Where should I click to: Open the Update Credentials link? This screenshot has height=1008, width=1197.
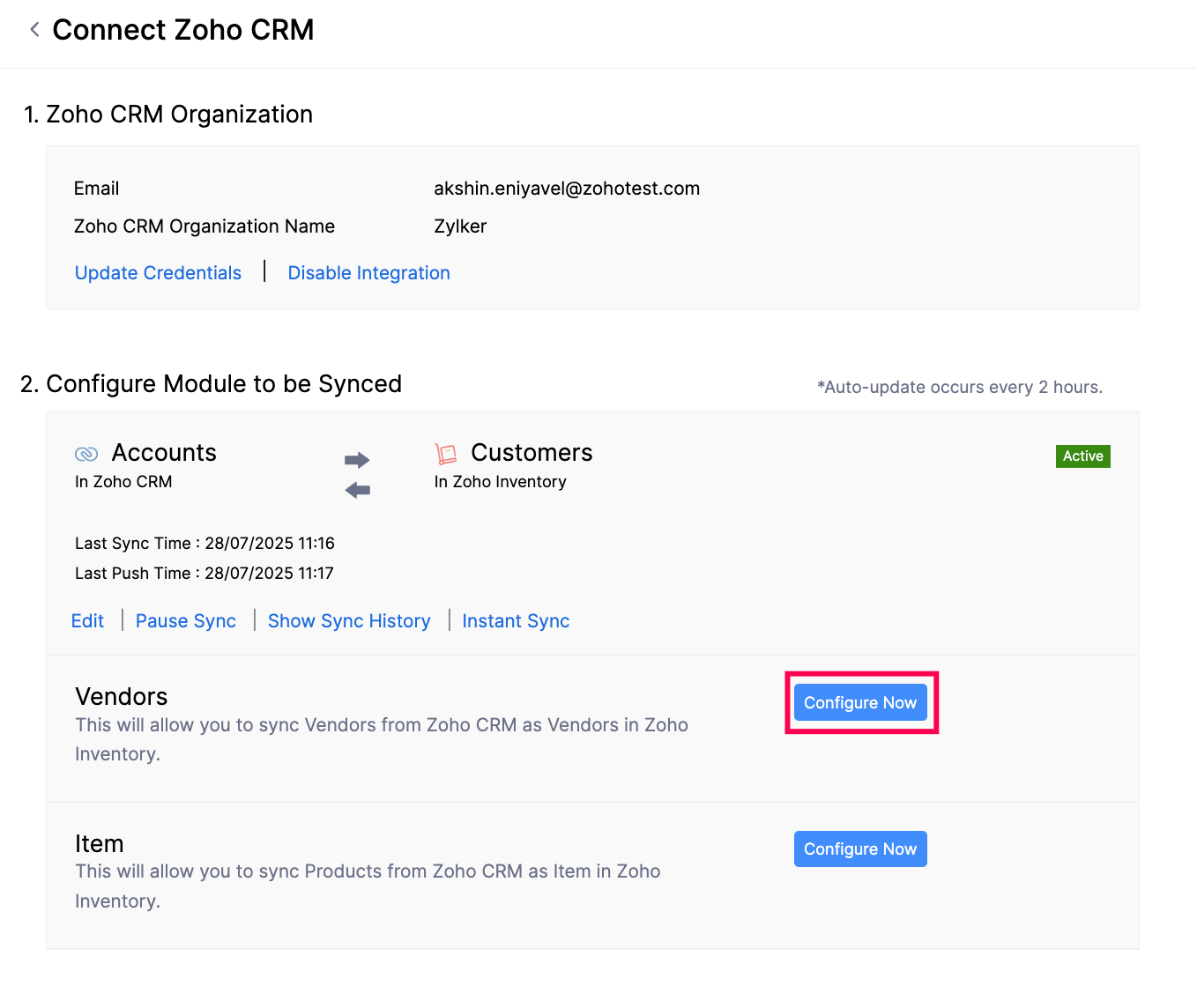(x=158, y=273)
